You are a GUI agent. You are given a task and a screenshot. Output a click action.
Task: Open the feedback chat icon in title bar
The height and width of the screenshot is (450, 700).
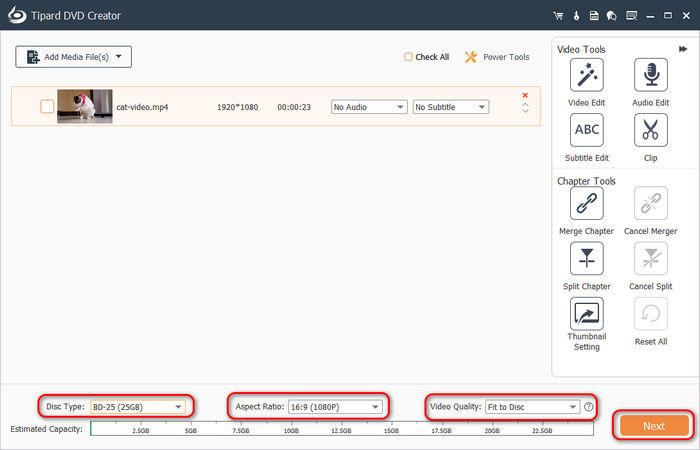(x=612, y=16)
